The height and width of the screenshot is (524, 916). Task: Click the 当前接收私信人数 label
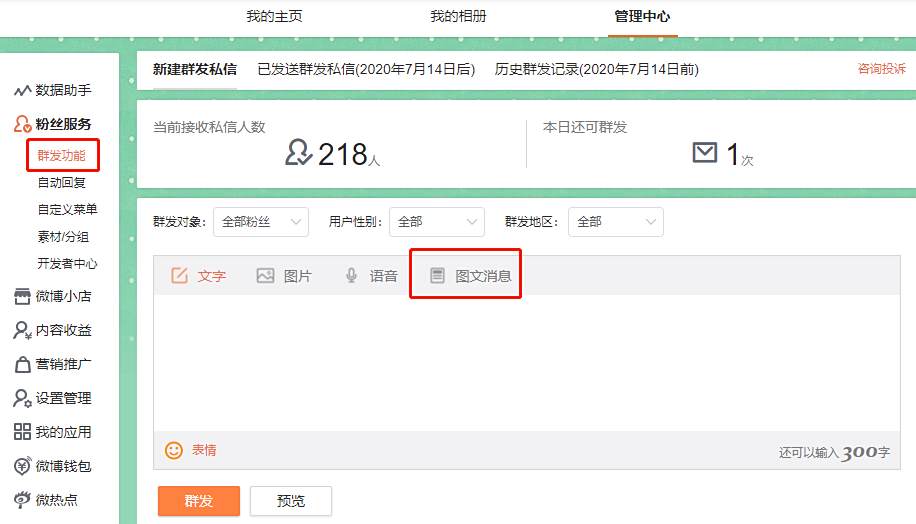tap(209, 127)
